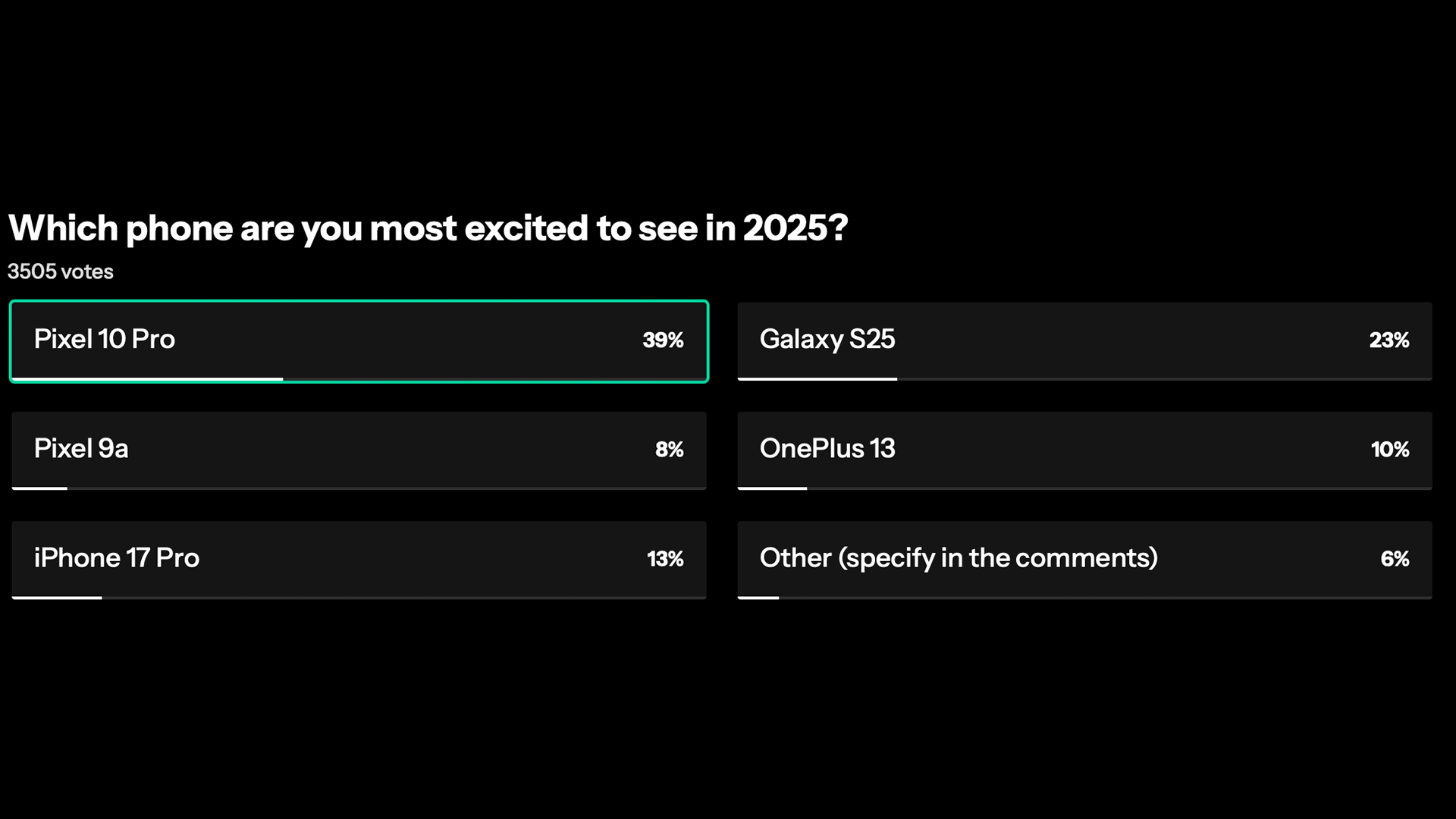
Task: Click the 13% result percentage
Action: click(665, 559)
